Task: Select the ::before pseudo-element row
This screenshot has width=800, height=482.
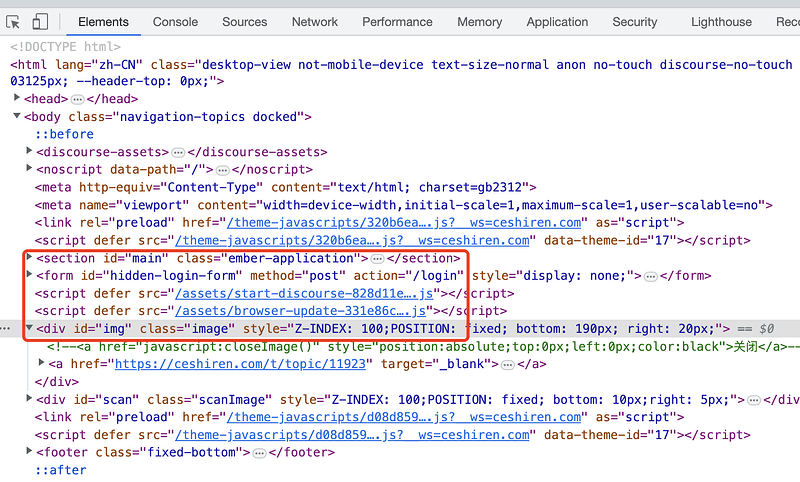Action: coord(64,134)
